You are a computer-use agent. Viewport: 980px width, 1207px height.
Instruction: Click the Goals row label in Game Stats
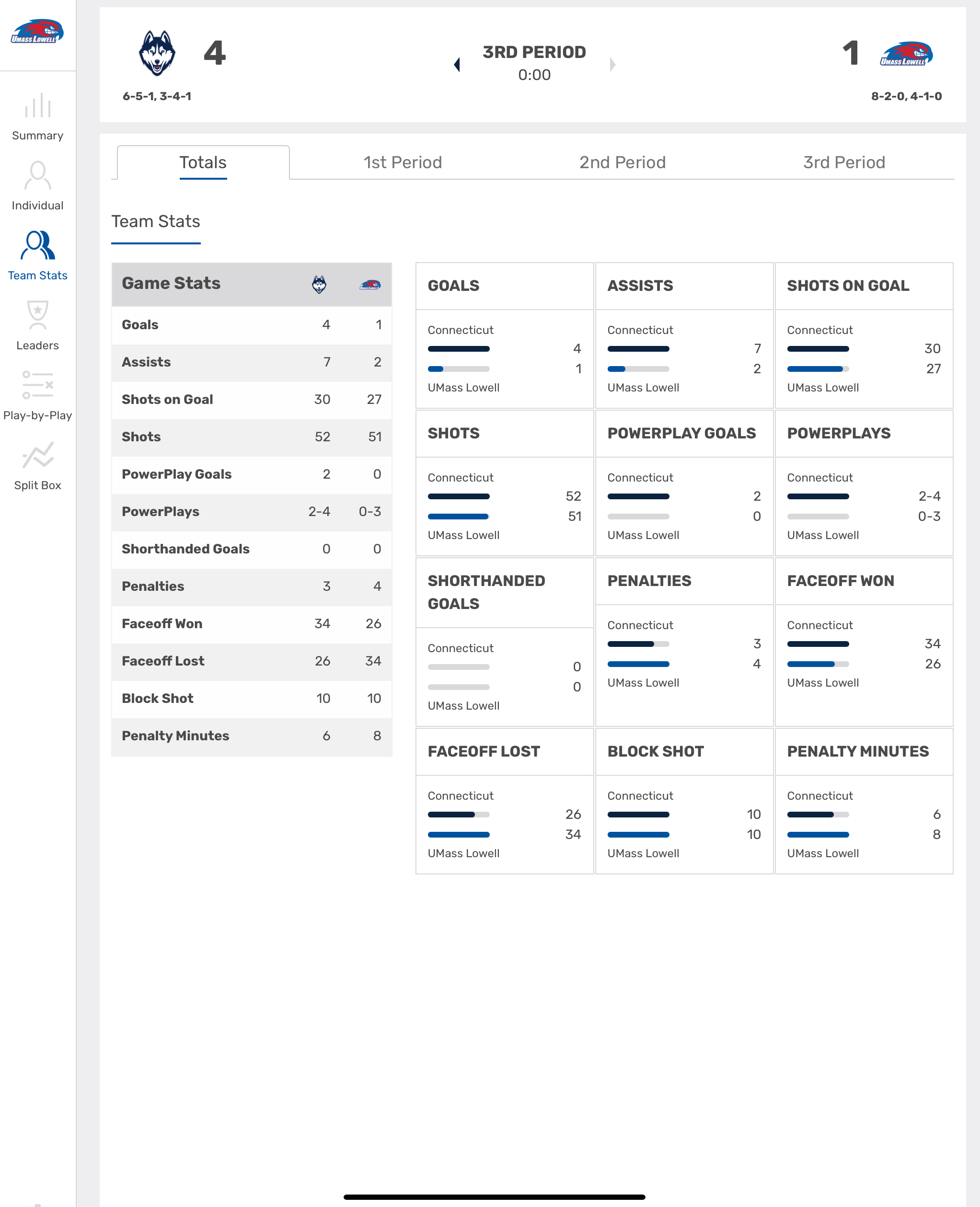tap(140, 324)
